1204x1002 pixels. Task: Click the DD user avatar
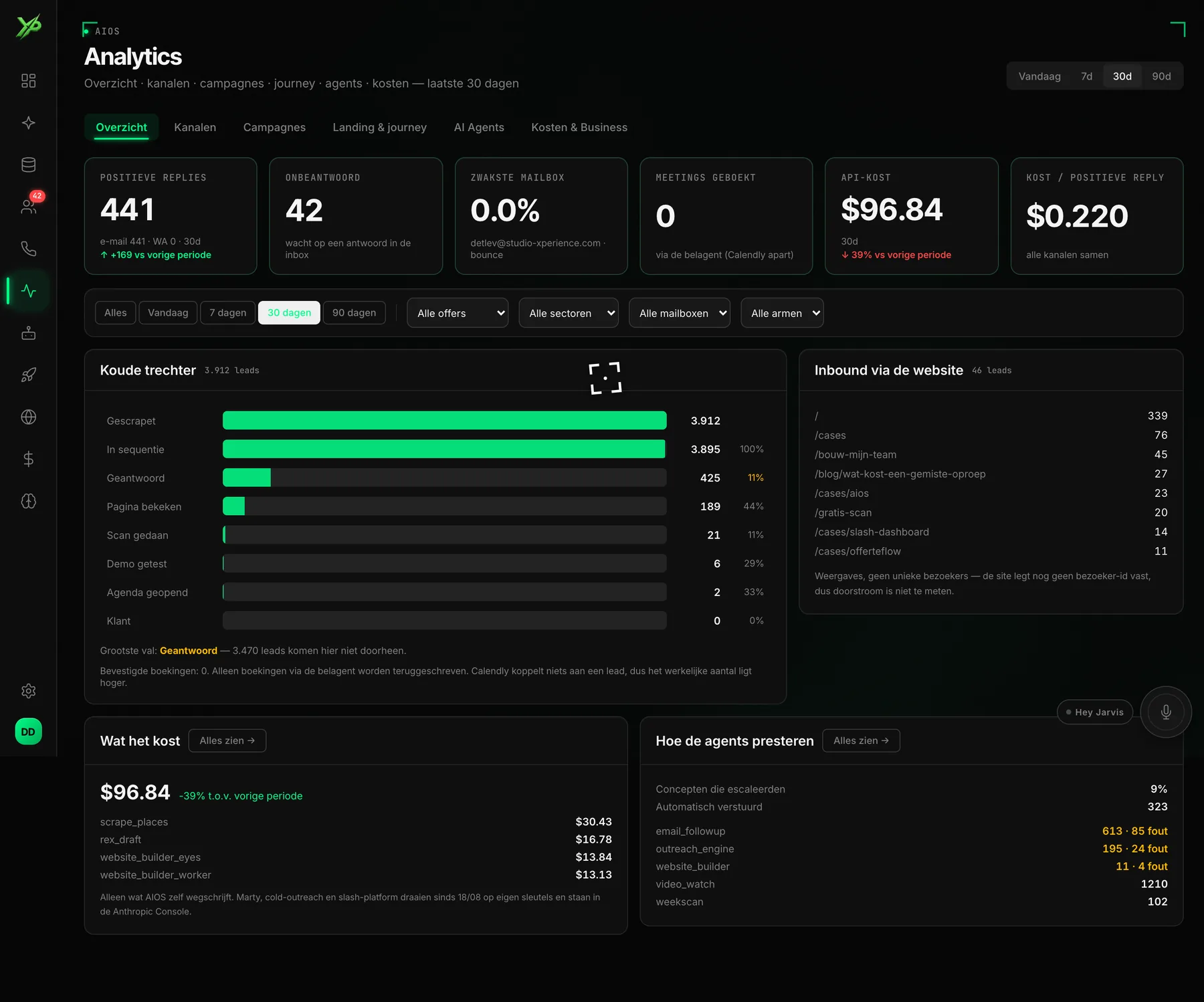(x=28, y=732)
